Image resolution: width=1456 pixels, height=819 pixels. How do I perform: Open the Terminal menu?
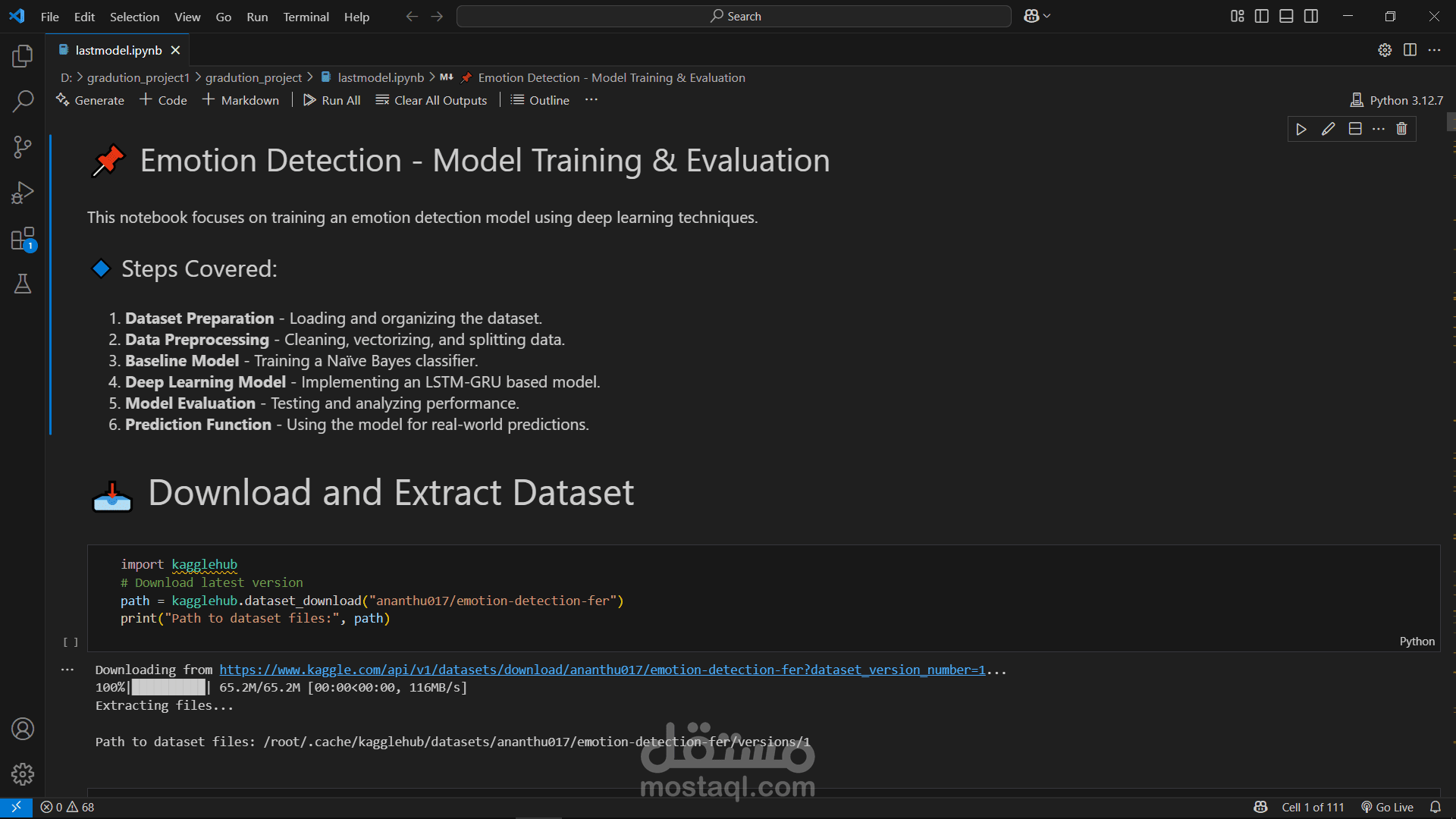(306, 17)
